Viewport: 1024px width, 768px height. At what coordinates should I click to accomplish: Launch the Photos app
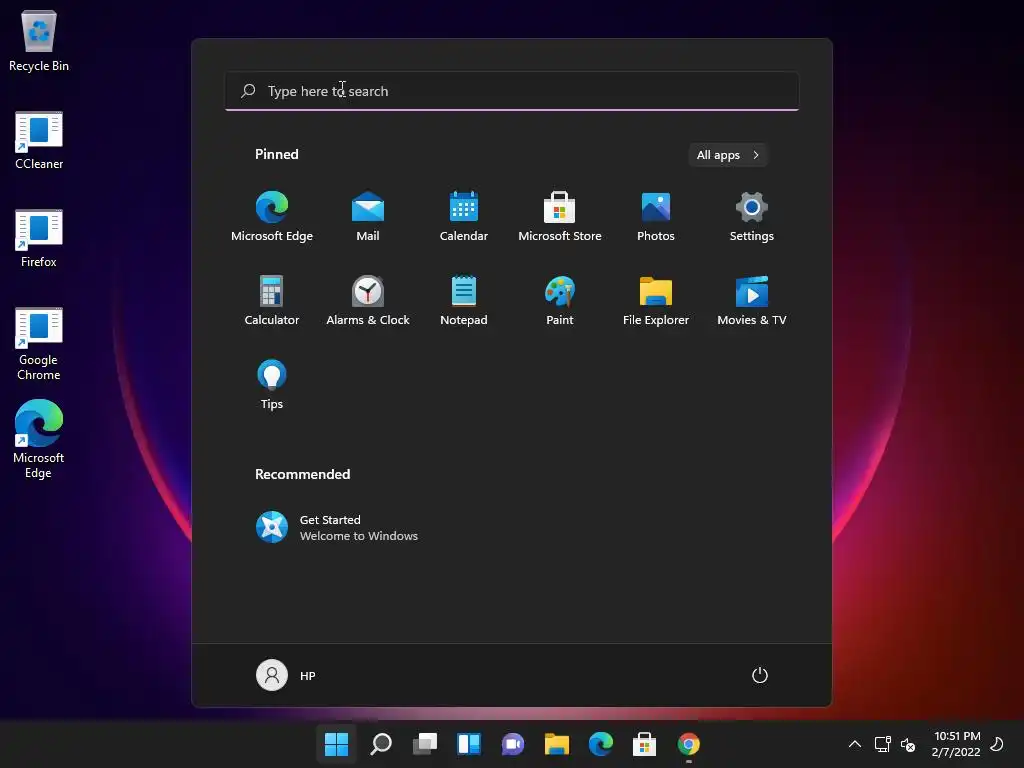(x=656, y=216)
